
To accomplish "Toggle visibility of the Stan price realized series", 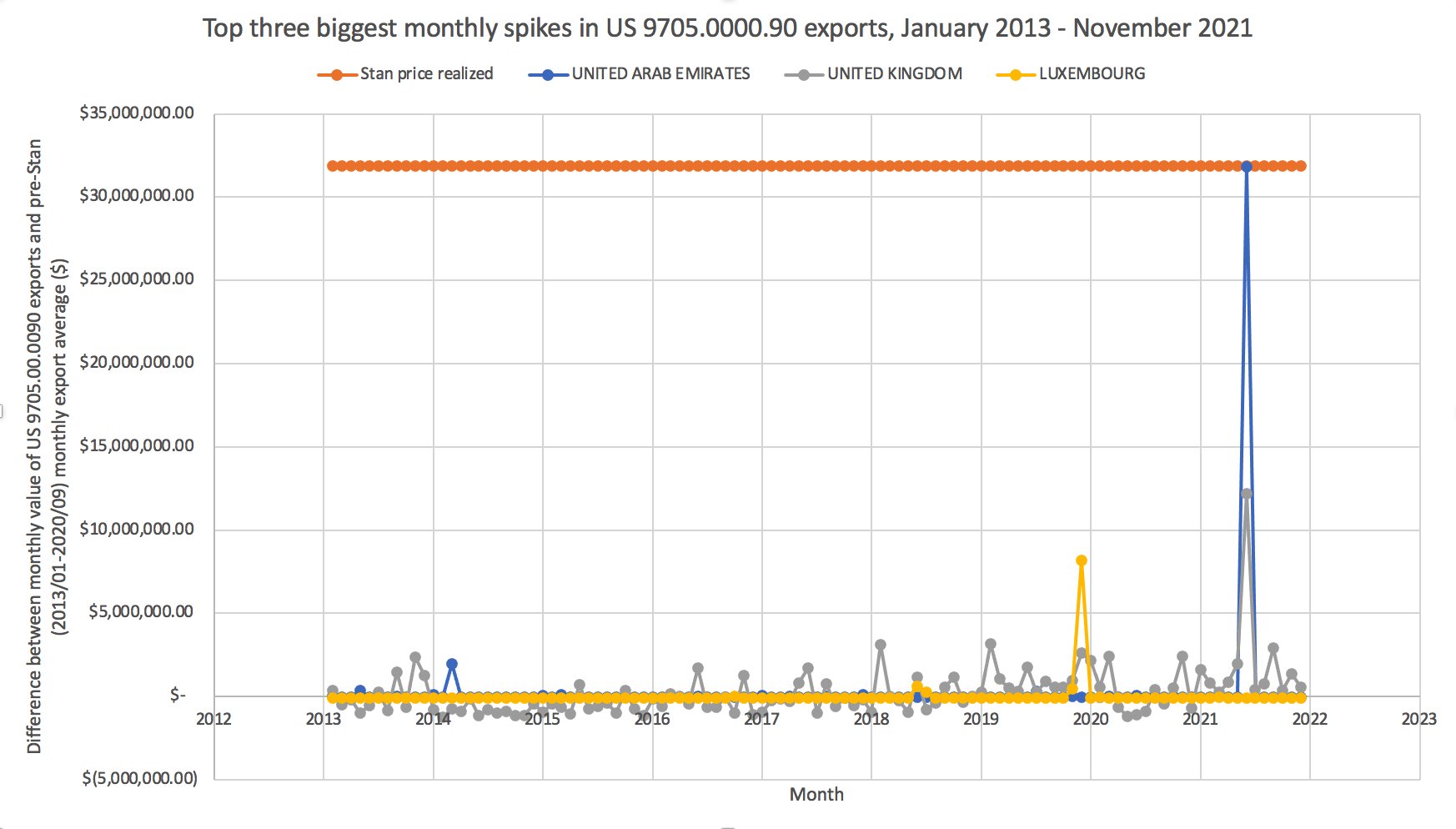I will click(x=425, y=73).
